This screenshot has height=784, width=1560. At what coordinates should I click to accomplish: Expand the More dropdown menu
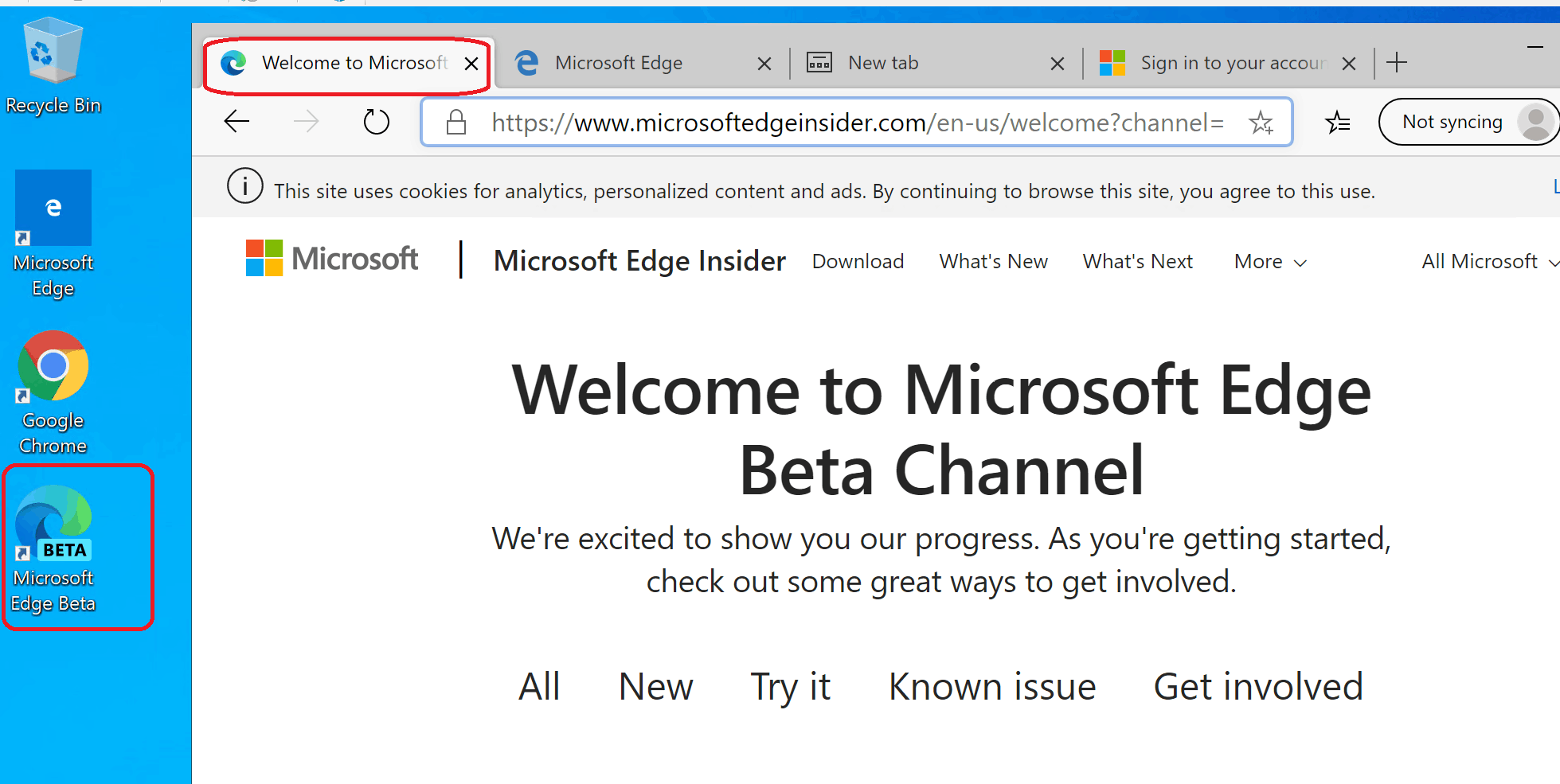click(1270, 261)
